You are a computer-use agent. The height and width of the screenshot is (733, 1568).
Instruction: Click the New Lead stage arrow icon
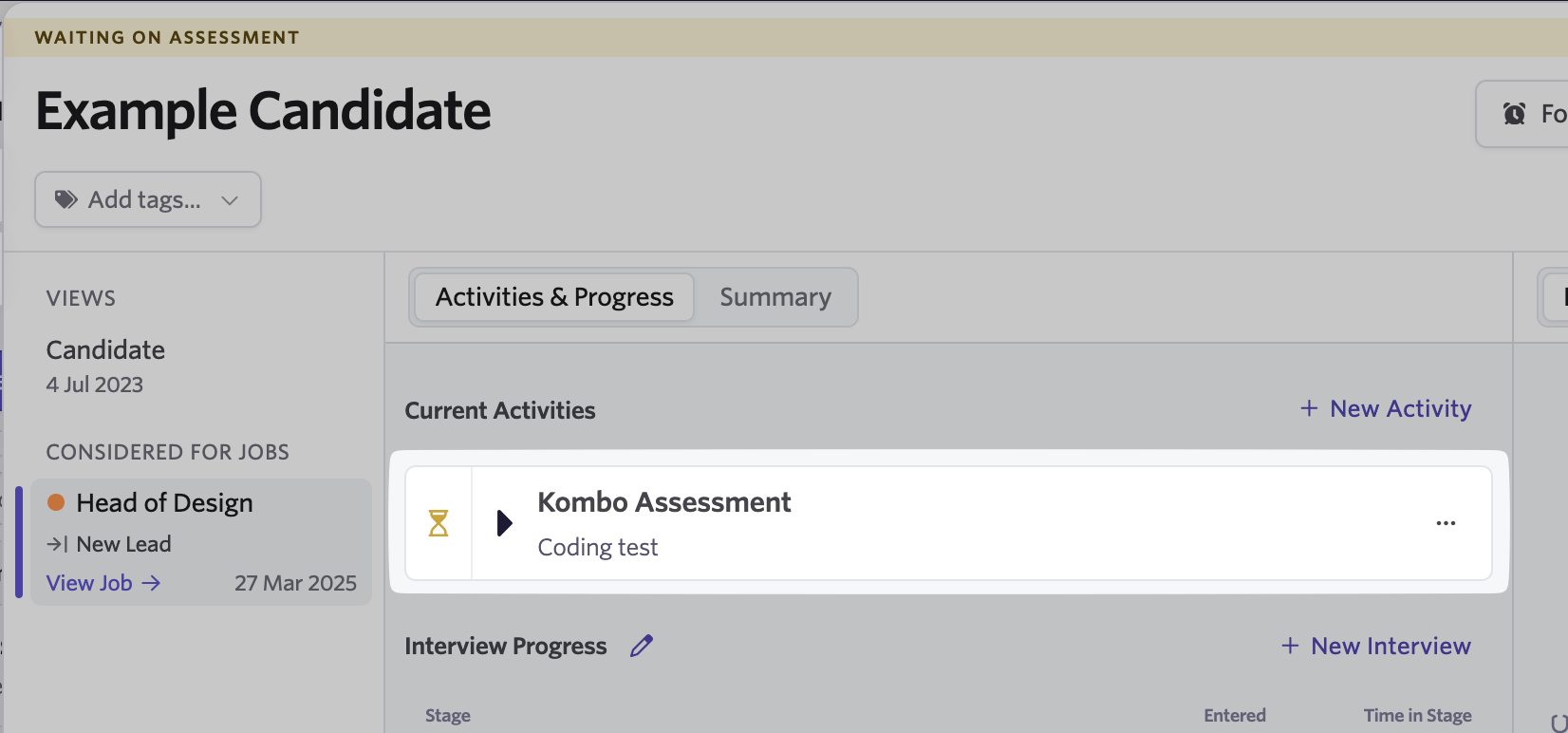point(57,544)
